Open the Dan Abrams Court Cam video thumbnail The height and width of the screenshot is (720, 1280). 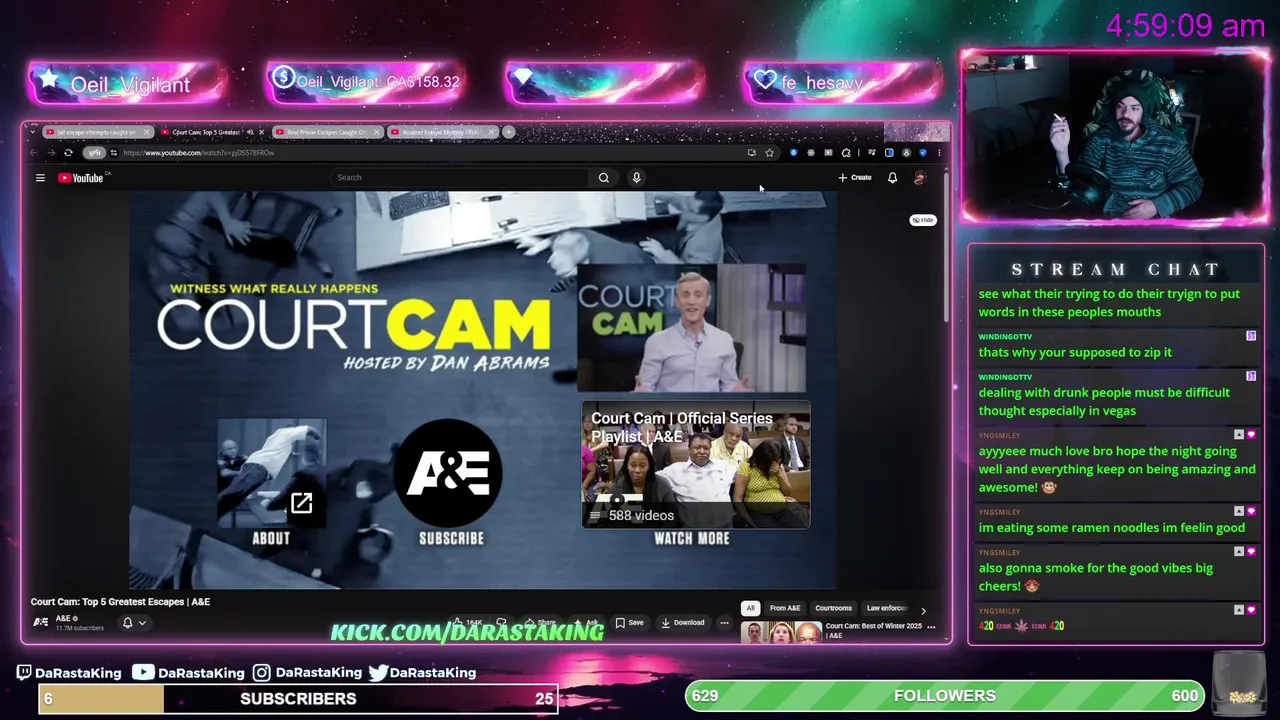692,327
